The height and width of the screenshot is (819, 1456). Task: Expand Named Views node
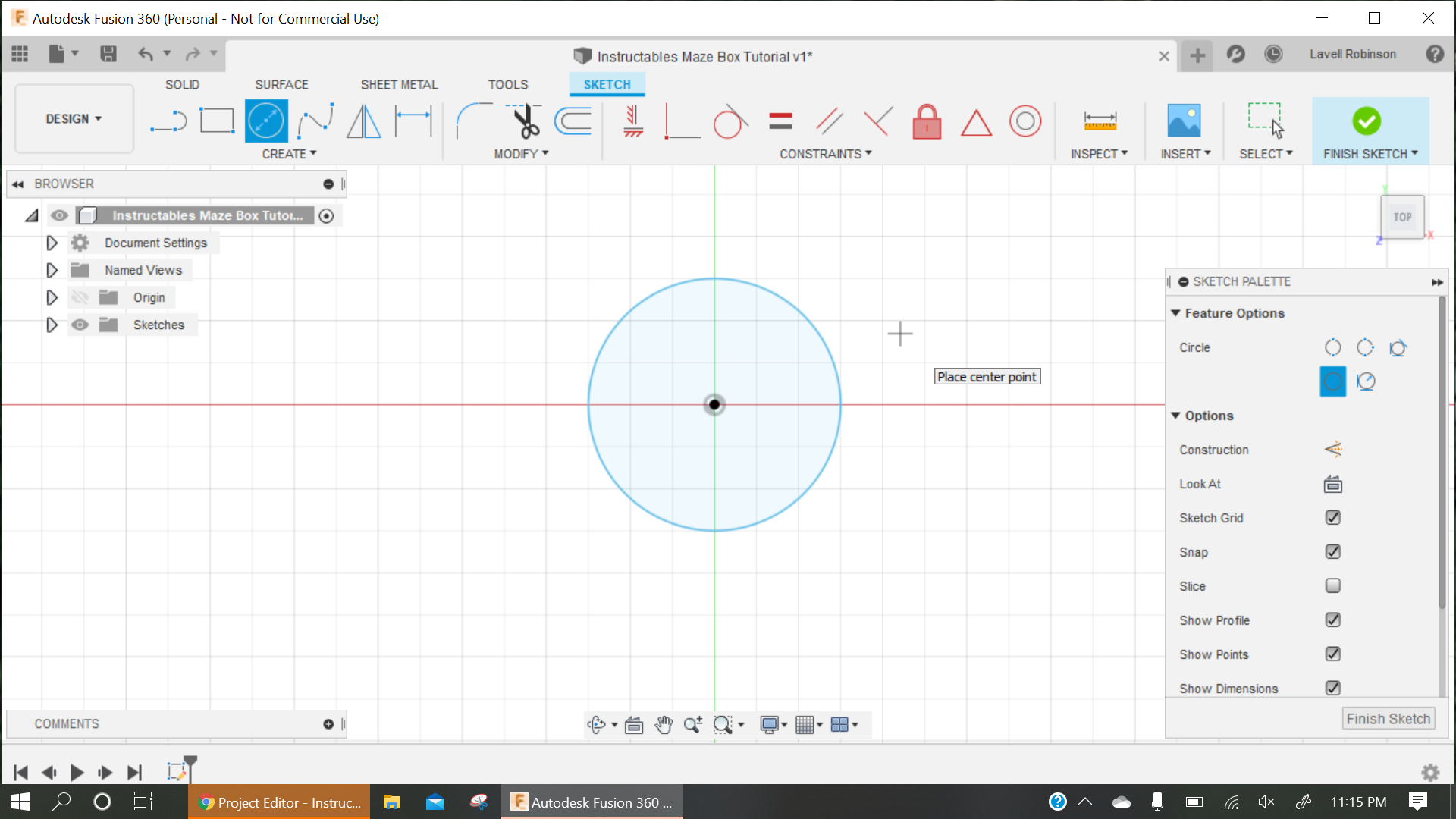pos(52,271)
